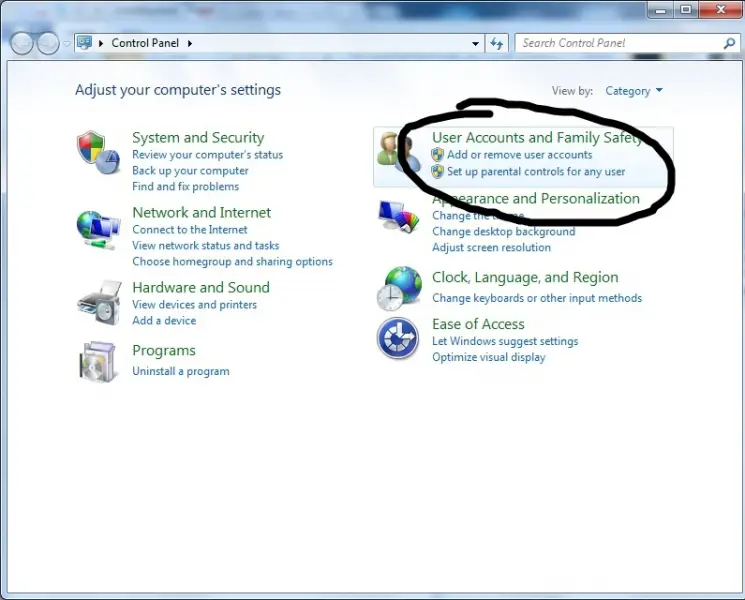Screen dimensions: 745x600
Task: Click Add a device link
Action: pos(164,320)
